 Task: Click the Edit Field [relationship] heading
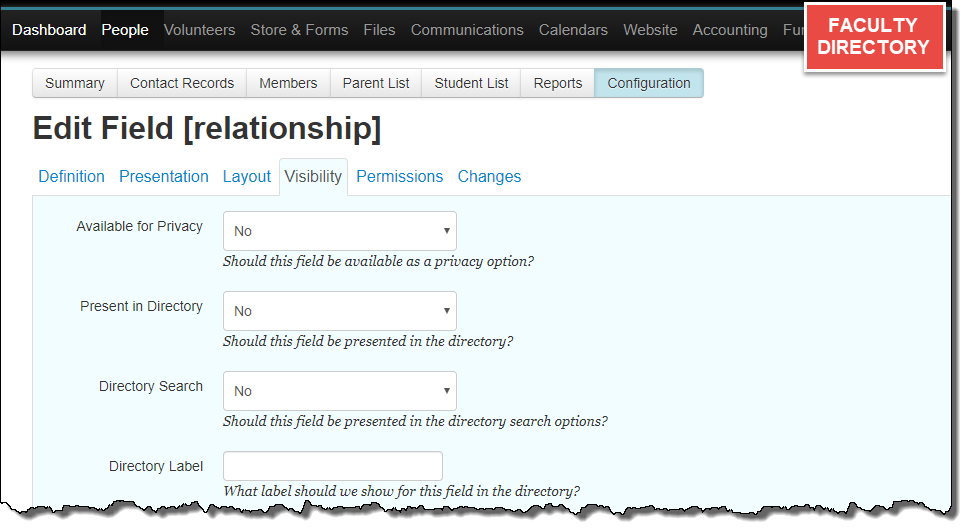tap(207, 129)
